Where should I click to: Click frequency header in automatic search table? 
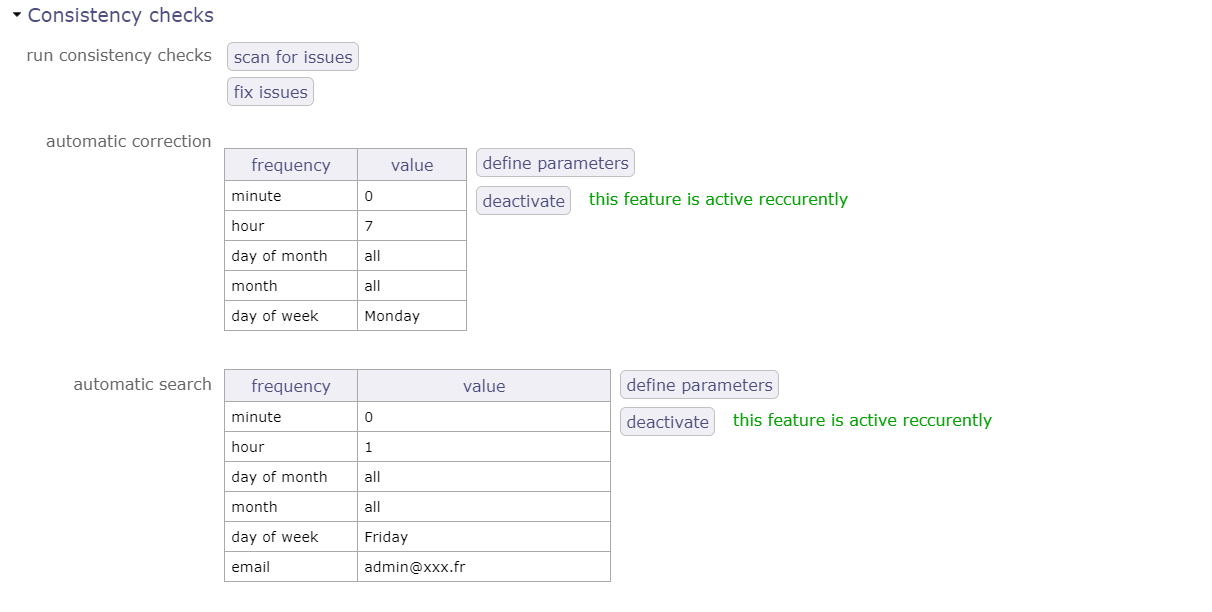tap(290, 386)
